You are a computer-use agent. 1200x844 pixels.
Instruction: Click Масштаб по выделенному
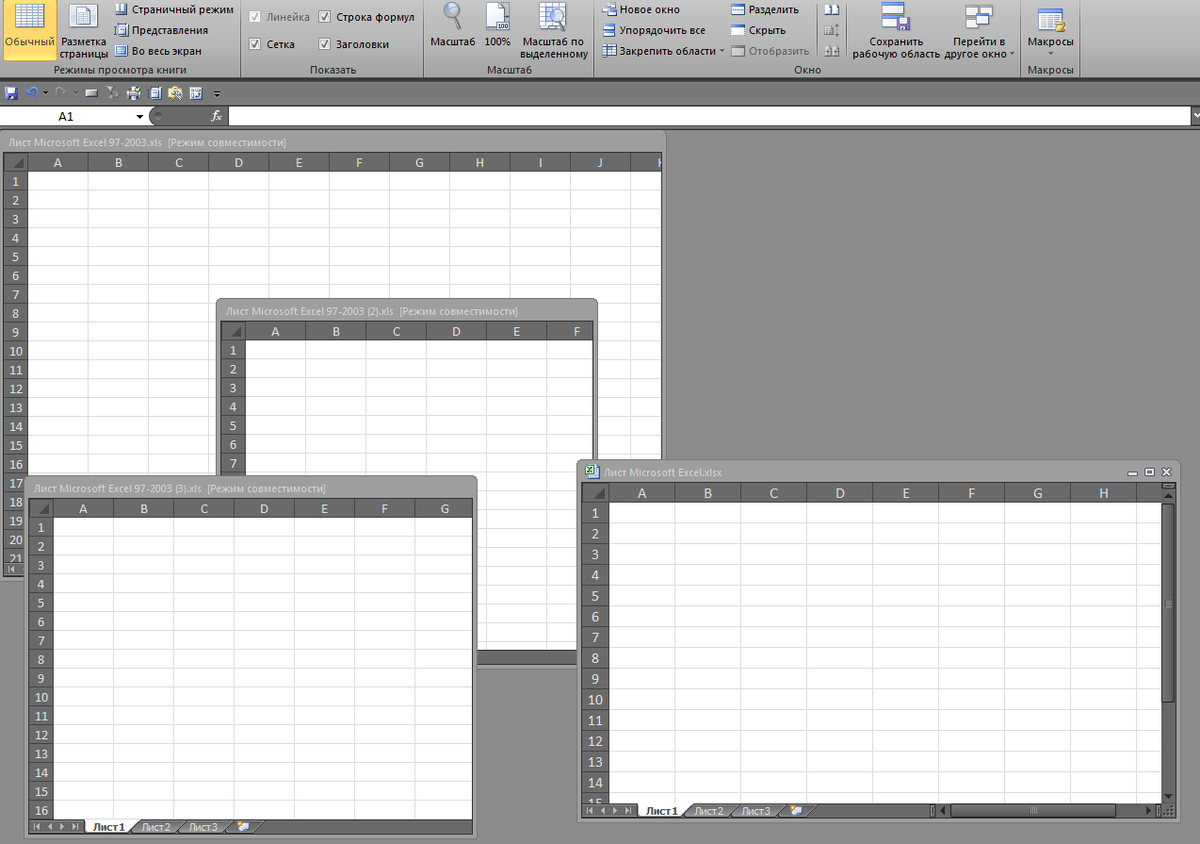[x=553, y=30]
